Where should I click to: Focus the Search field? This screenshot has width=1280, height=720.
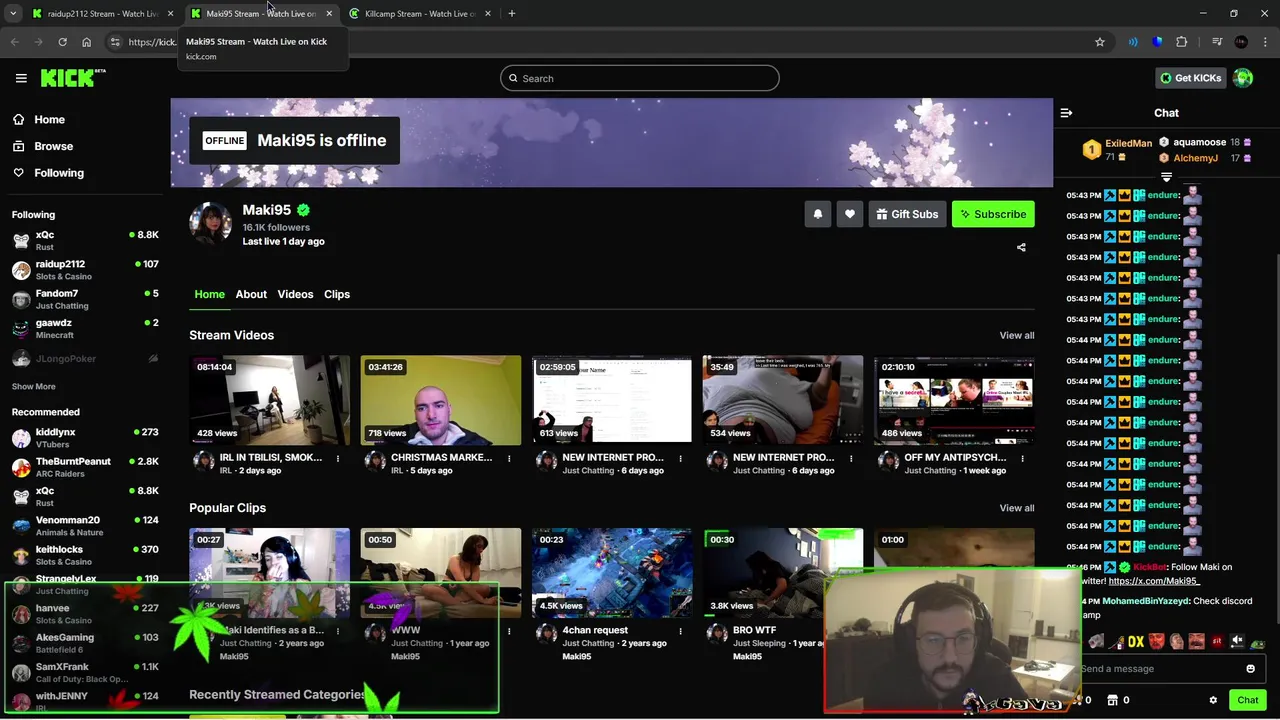(640, 78)
